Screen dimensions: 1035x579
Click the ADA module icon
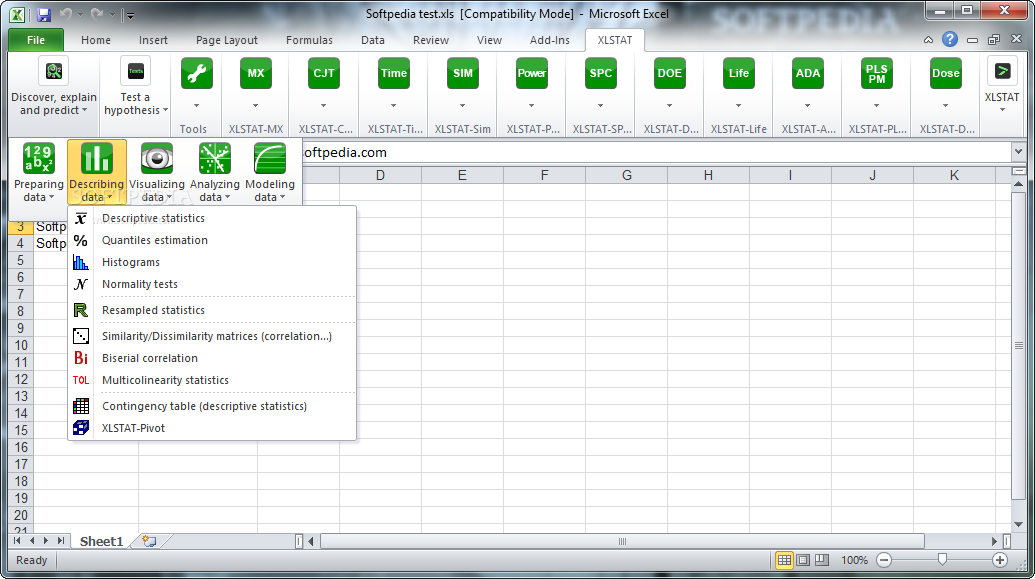pos(808,73)
